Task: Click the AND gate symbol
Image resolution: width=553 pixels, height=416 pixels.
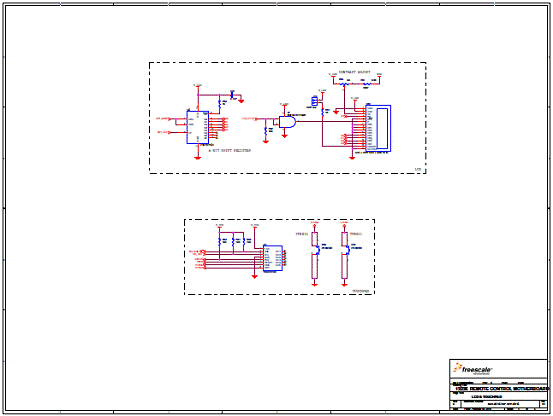Action: tap(287, 122)
